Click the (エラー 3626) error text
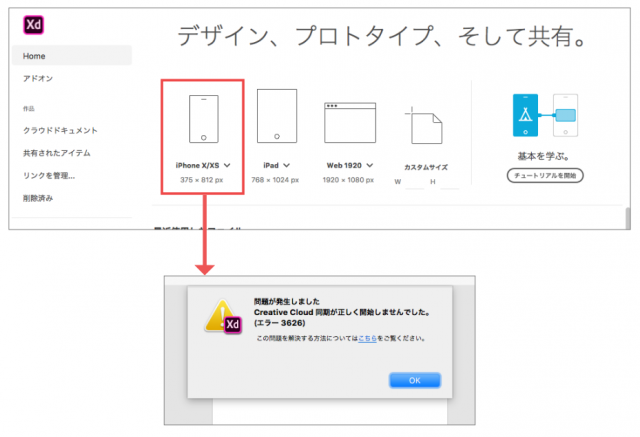The height and width of the screenshot is (437, 640). click(x=280, y=323)
